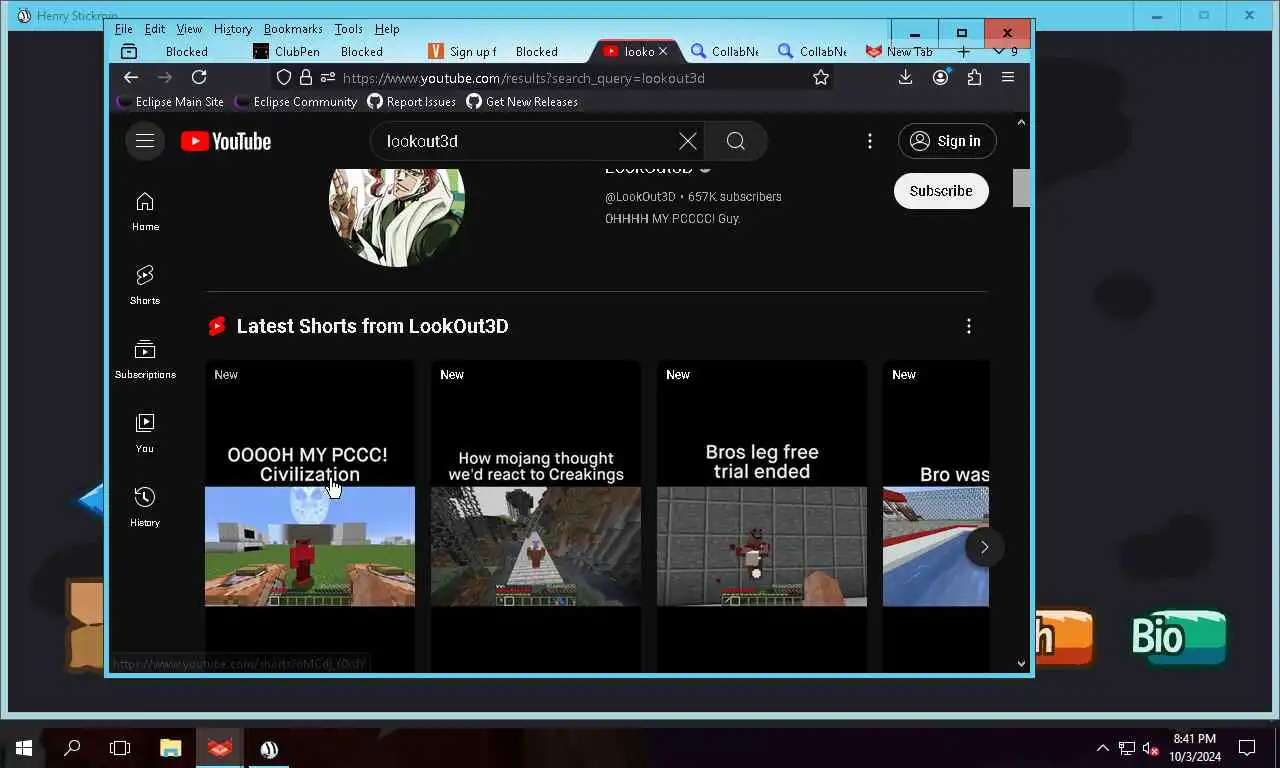Viewport: 1280px width, 768px height.
Task: Switch to Blocked tab between ClubPen and Sign up
Action: coord(362,52)
